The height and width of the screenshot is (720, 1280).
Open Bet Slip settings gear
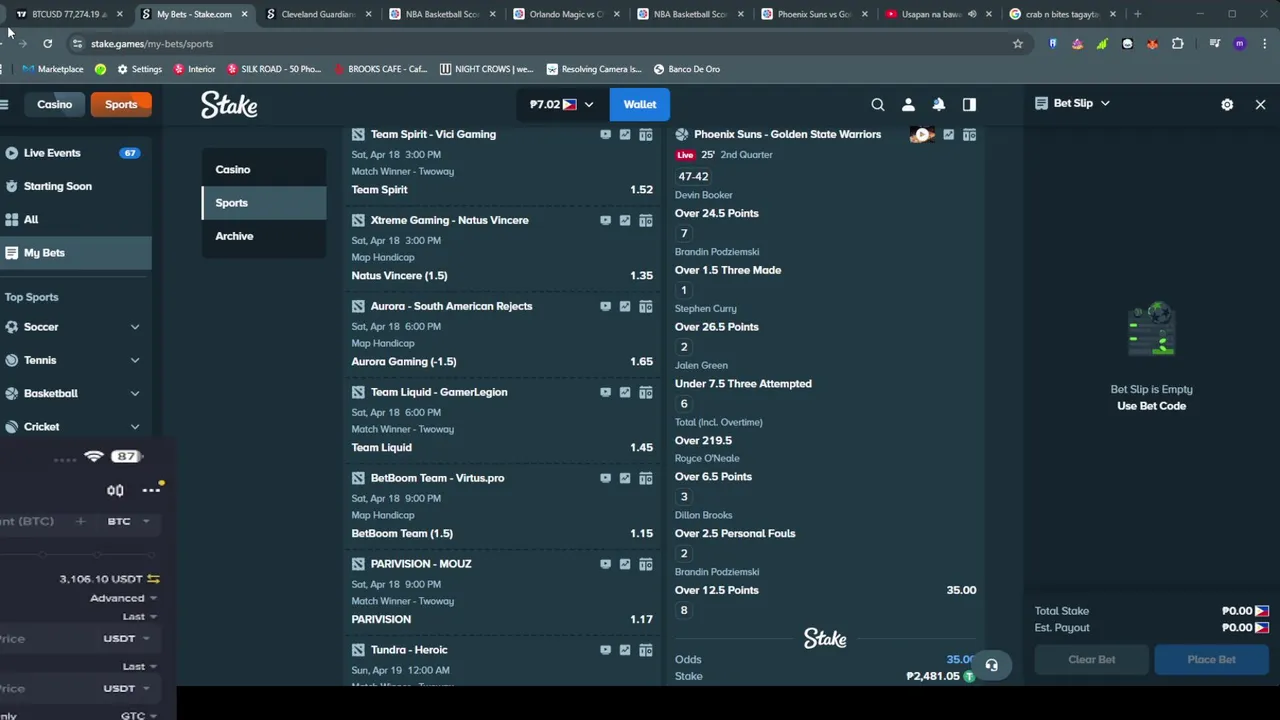pos(1227,104)
